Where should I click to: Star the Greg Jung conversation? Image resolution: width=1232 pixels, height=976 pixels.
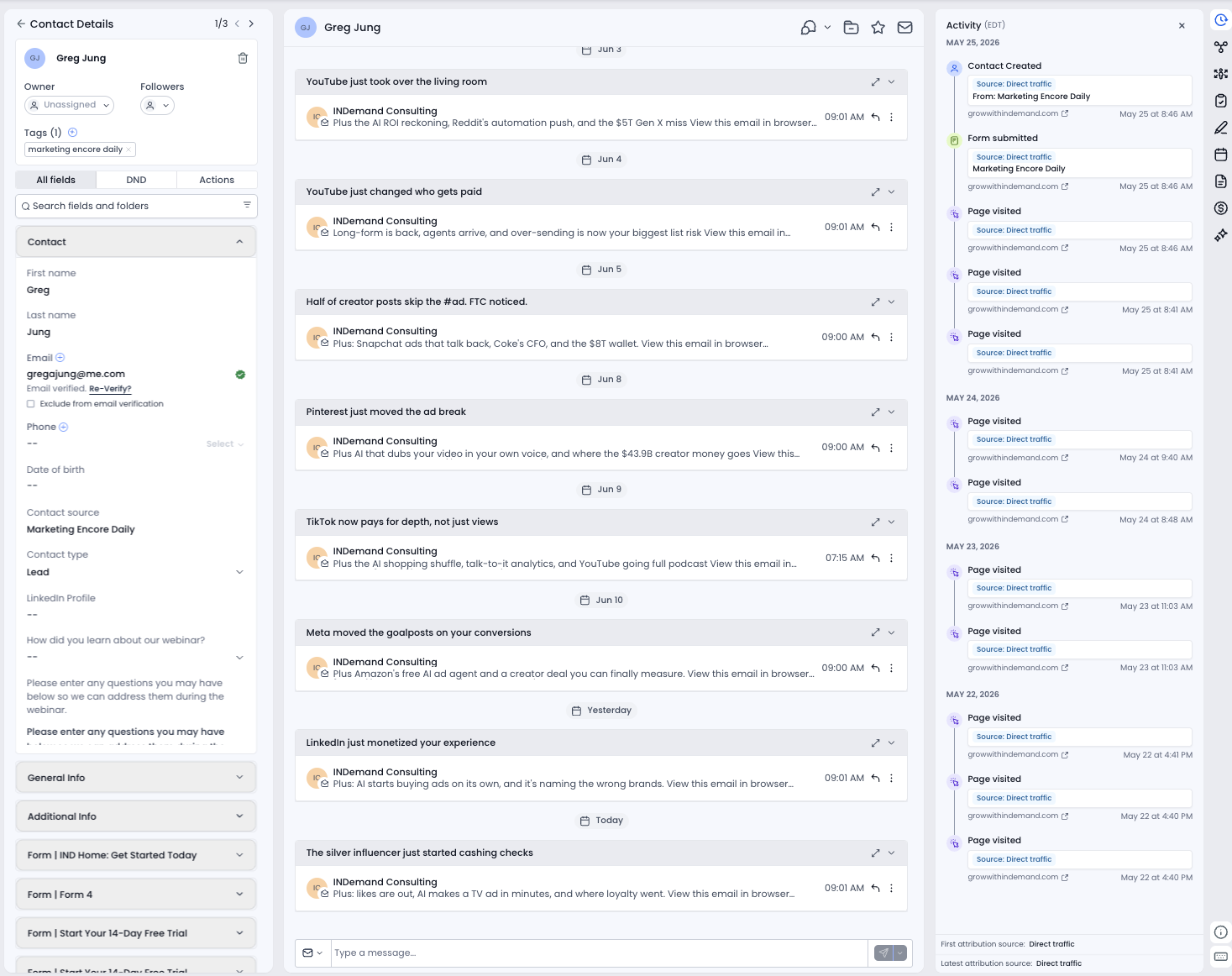878,28
